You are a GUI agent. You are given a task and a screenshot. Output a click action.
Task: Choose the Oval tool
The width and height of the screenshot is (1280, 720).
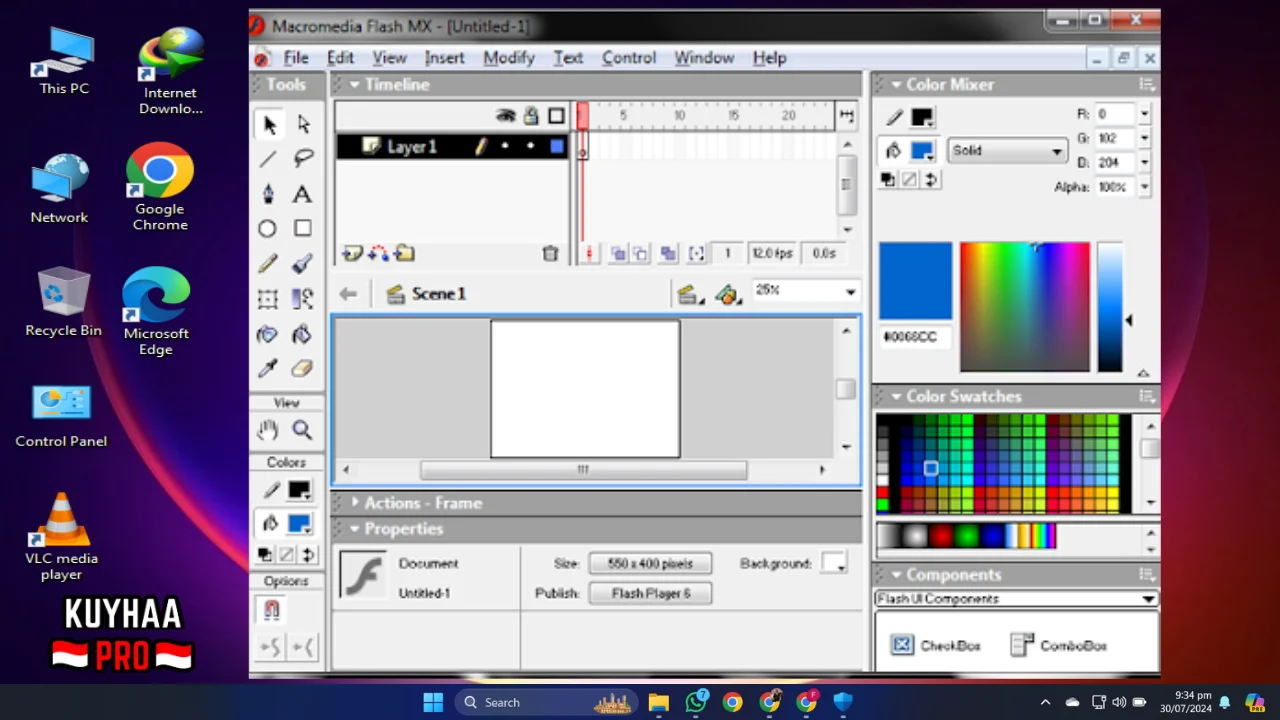tap(268, 229)
